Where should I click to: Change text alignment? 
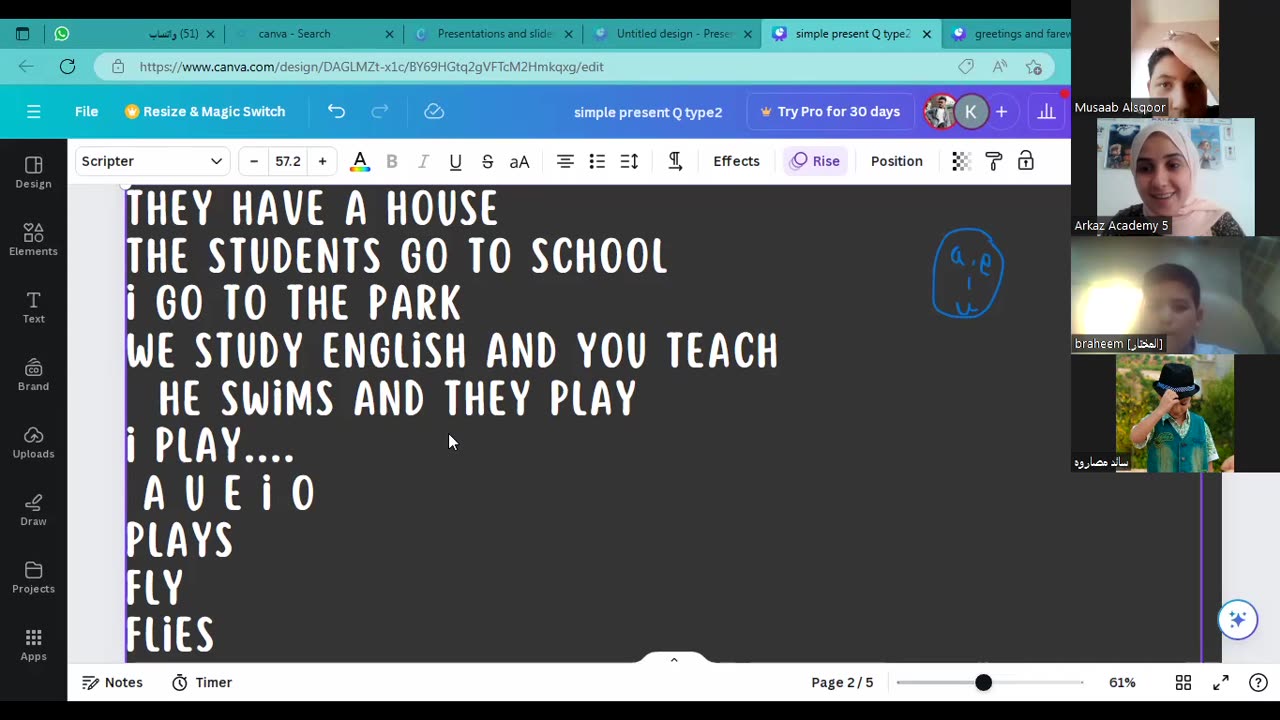click(565, 161)
